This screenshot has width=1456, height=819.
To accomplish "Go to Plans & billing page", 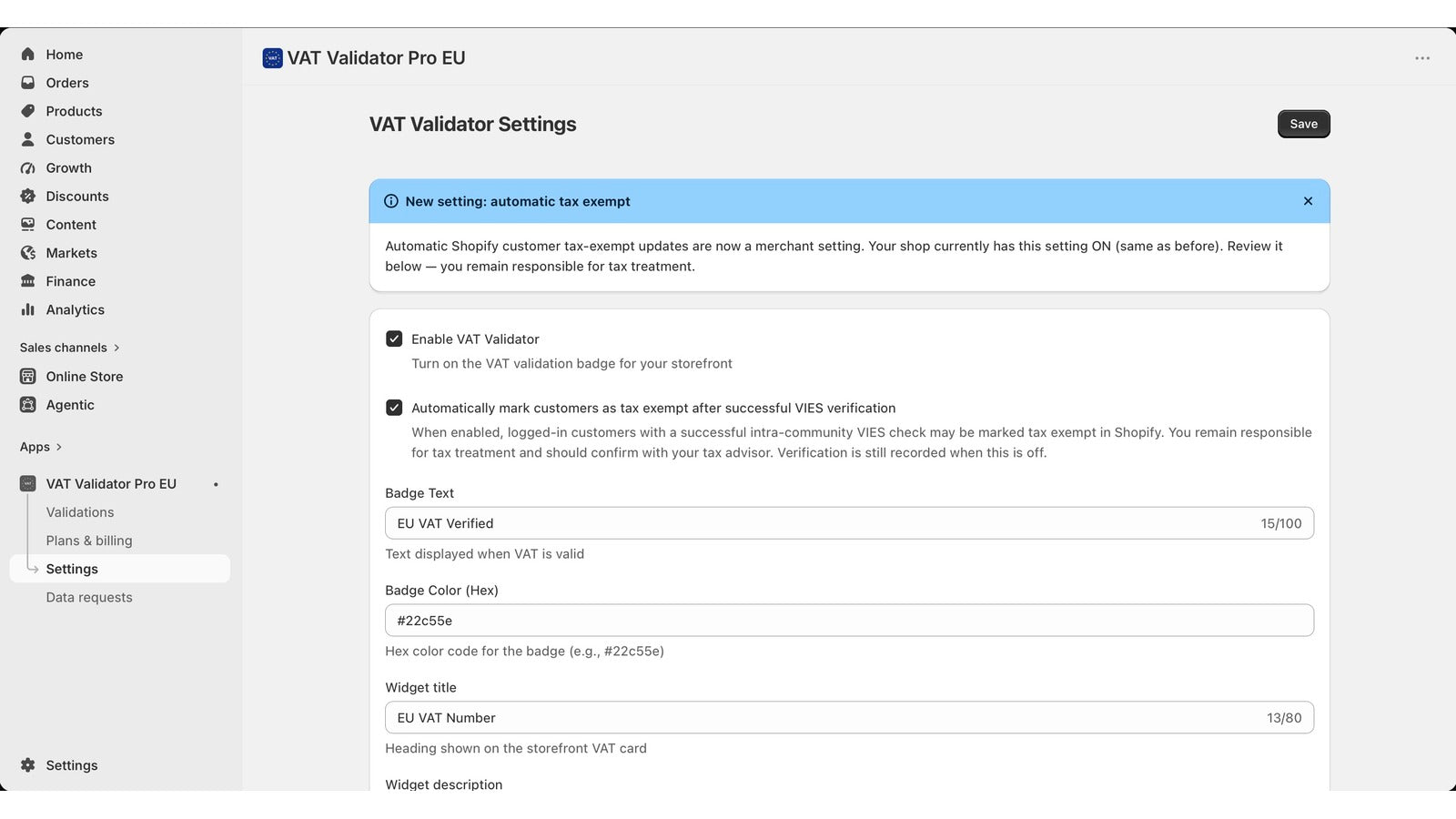I will [89, 541].
